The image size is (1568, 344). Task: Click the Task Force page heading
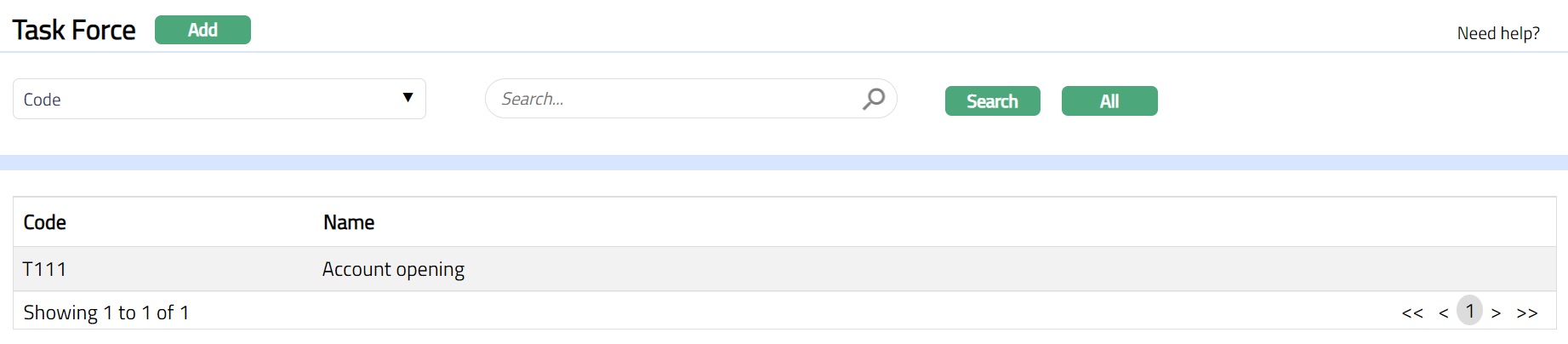(74, 30)
